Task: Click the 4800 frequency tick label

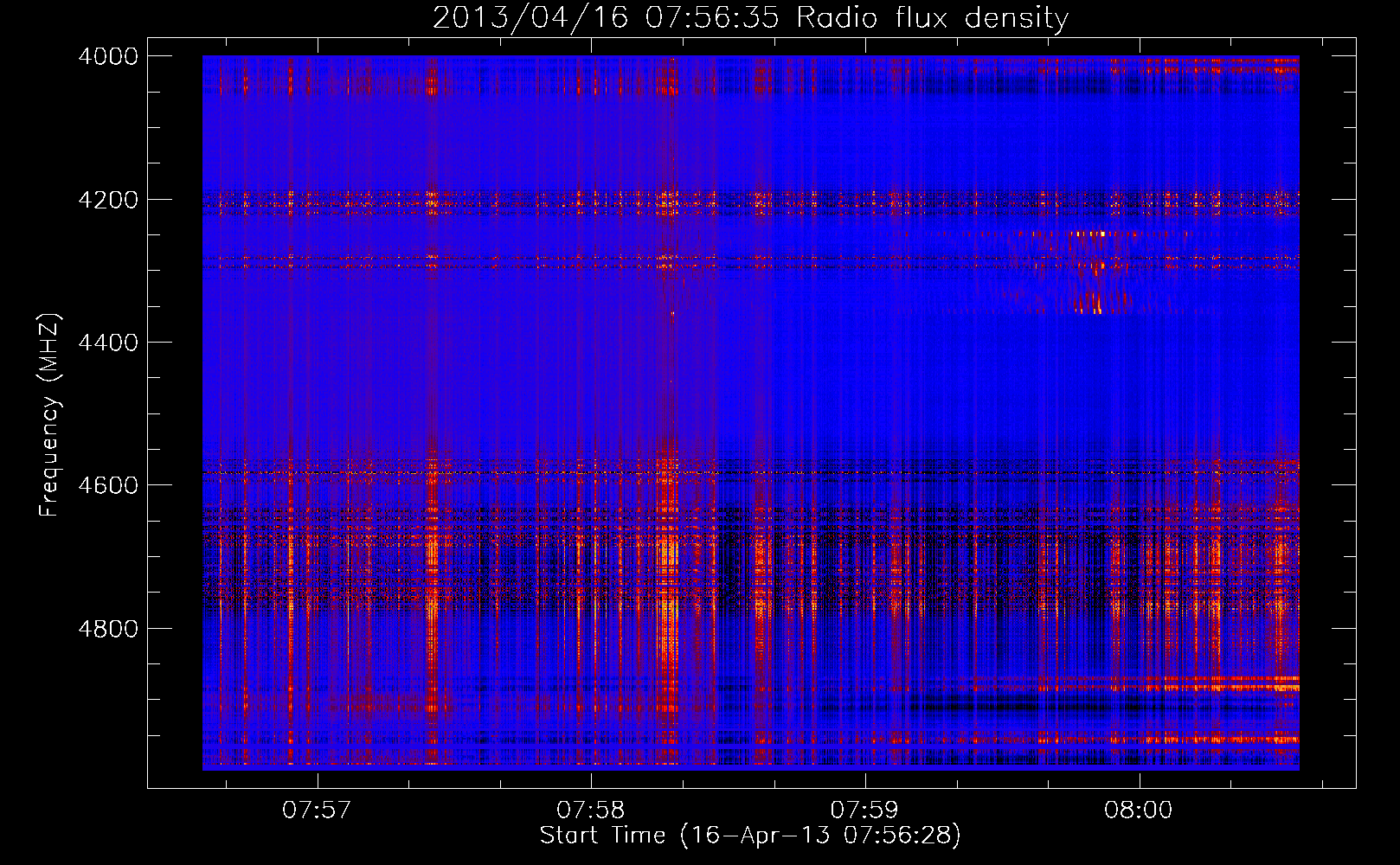Action: (x=108, y=629)
